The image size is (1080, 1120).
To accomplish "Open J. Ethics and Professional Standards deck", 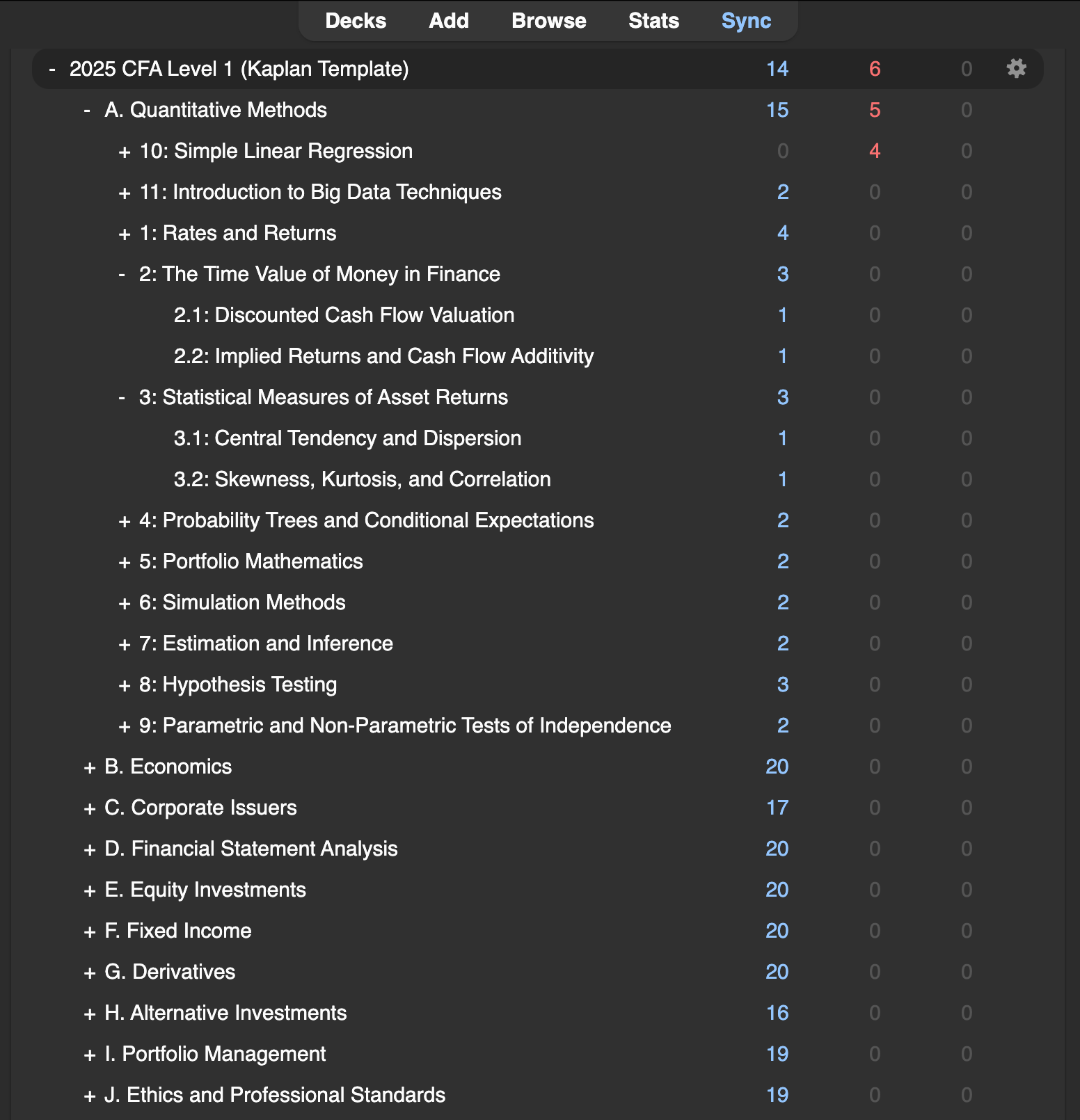I will pos(275,1095).
